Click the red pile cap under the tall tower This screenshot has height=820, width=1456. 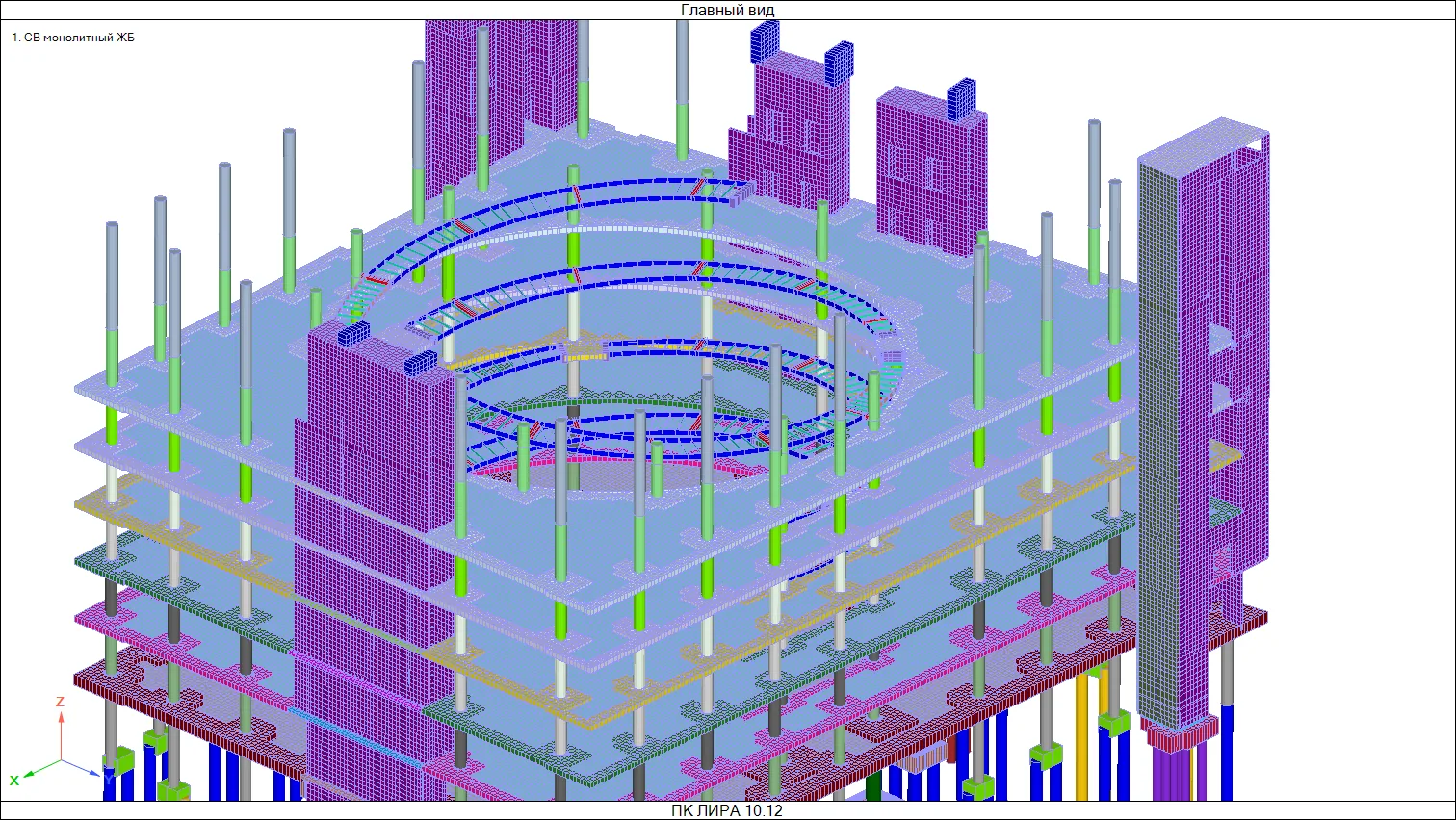point(1182,737)
